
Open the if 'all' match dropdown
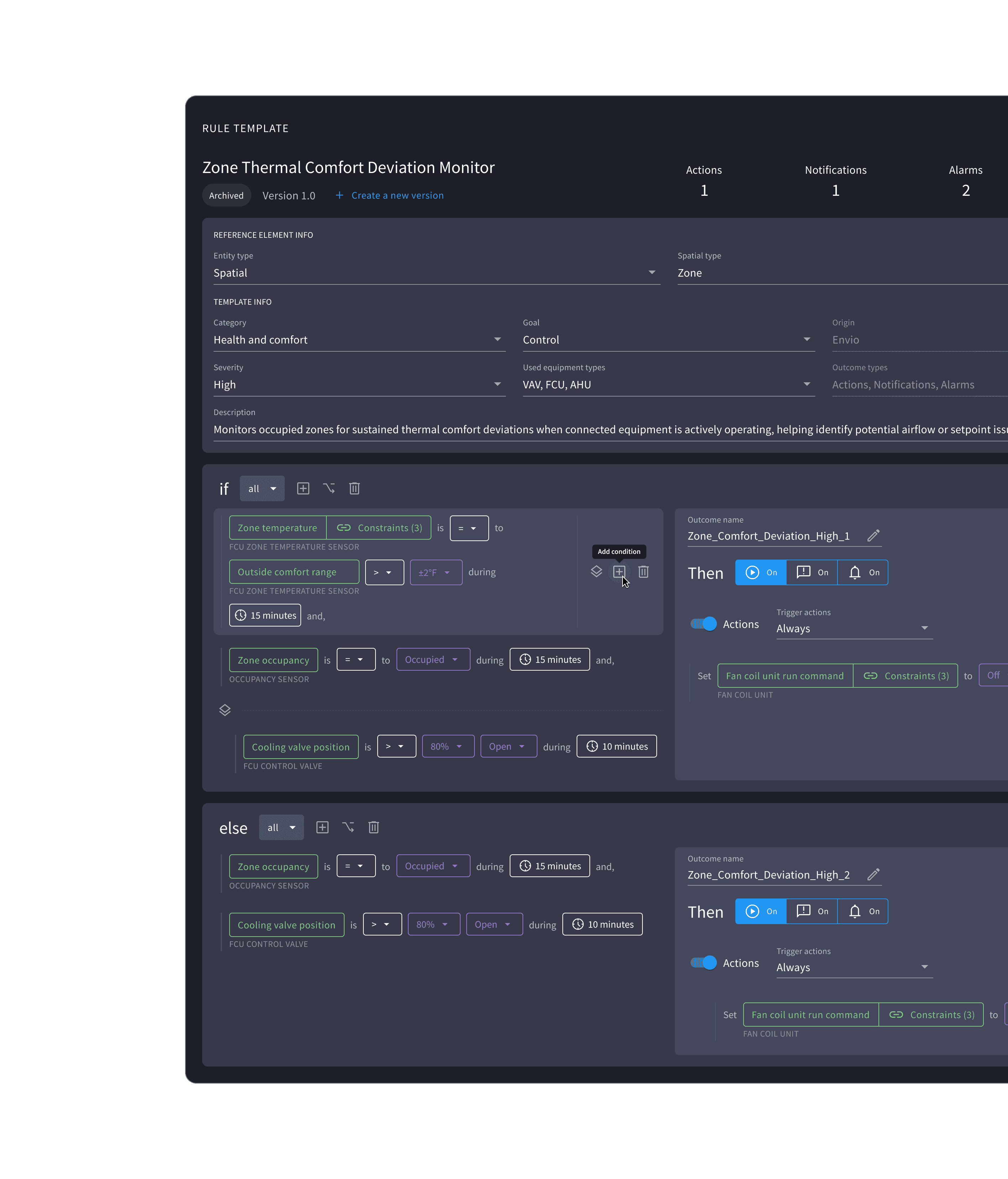click(262, 489)
